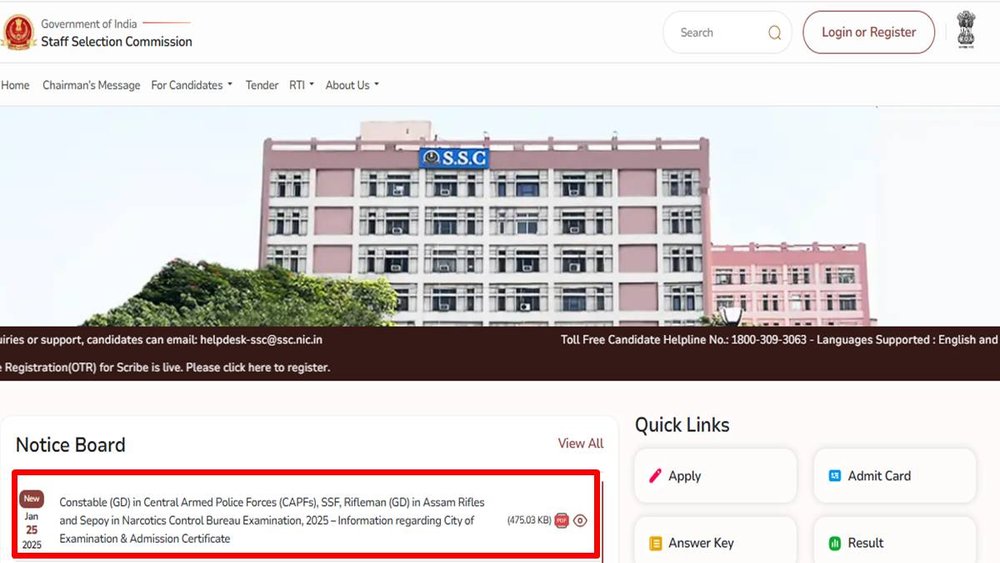Open the Chairman's Message page
The image size is (1000, 563).
[x=91, y=85]
